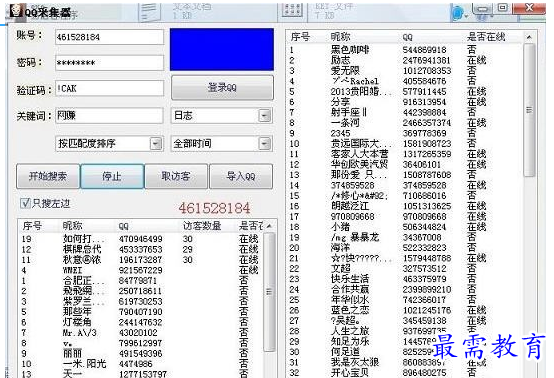Select left list row 棋牌总代

pos(141,249)
